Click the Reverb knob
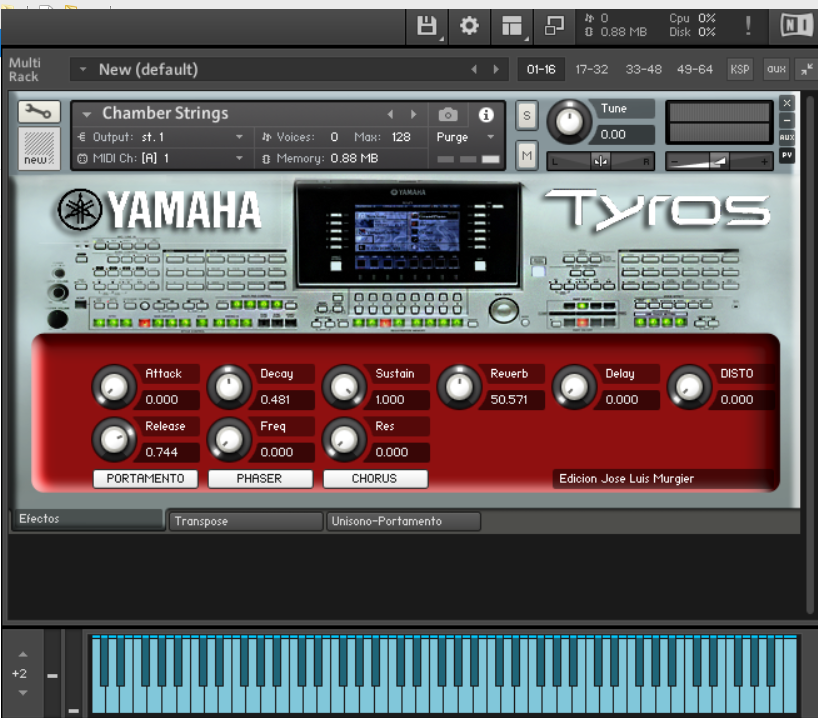Screen dimensions: 818x718 [459, 387]
